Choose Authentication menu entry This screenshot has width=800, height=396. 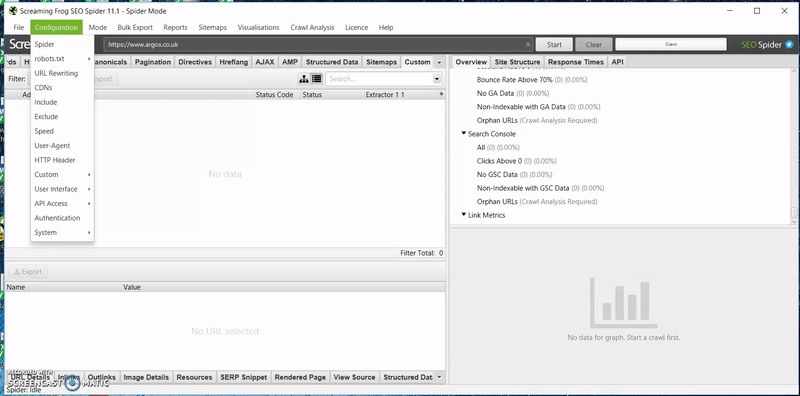(x=62, y=218)
